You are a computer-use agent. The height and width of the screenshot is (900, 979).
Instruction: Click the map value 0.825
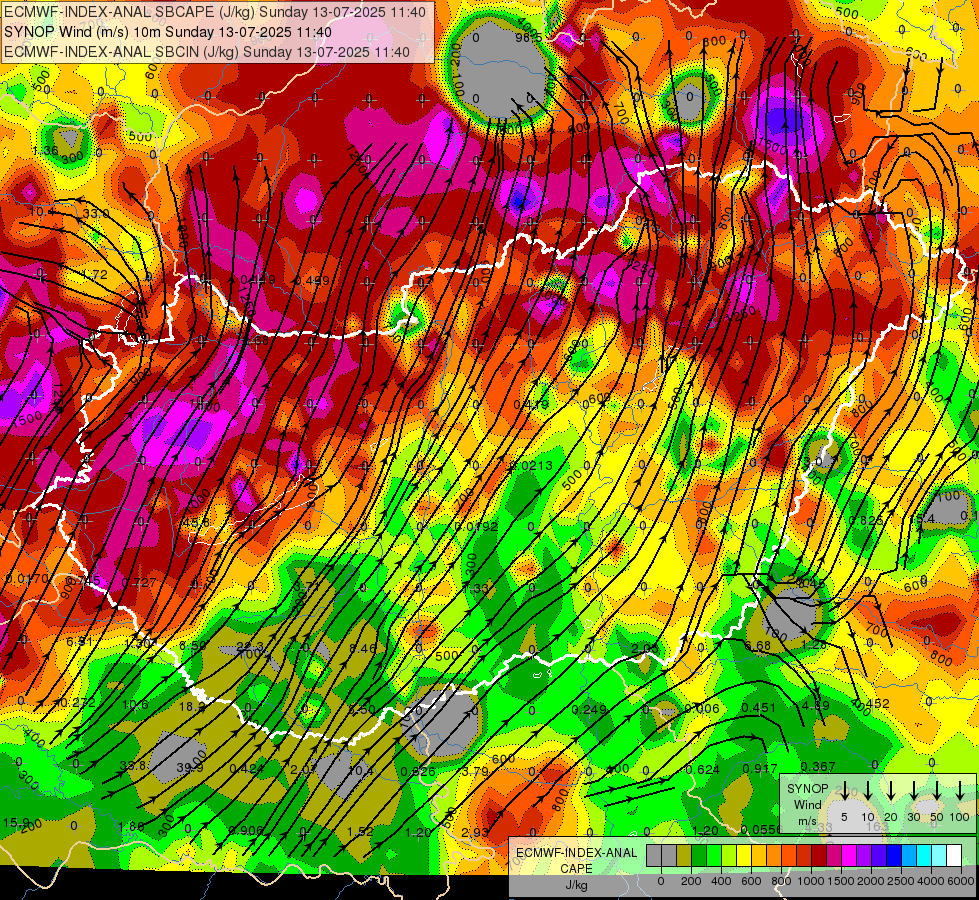[x=866, y=520]
